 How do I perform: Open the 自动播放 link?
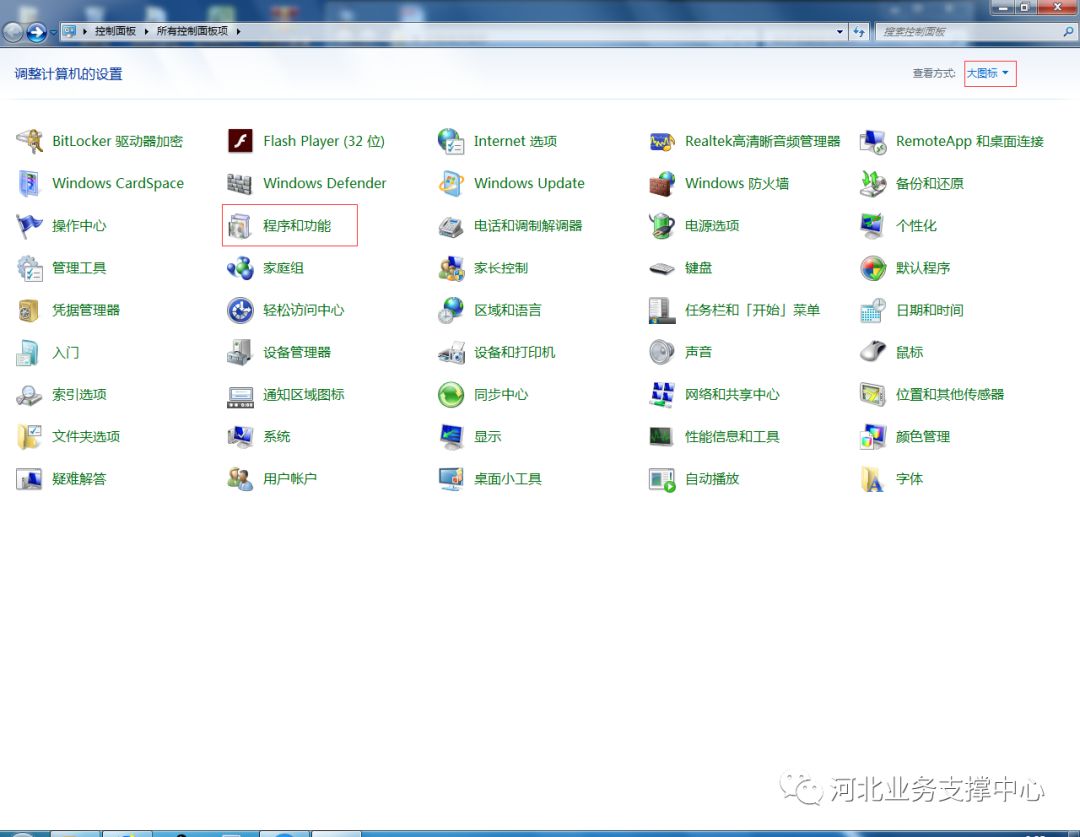coord(712,479)
